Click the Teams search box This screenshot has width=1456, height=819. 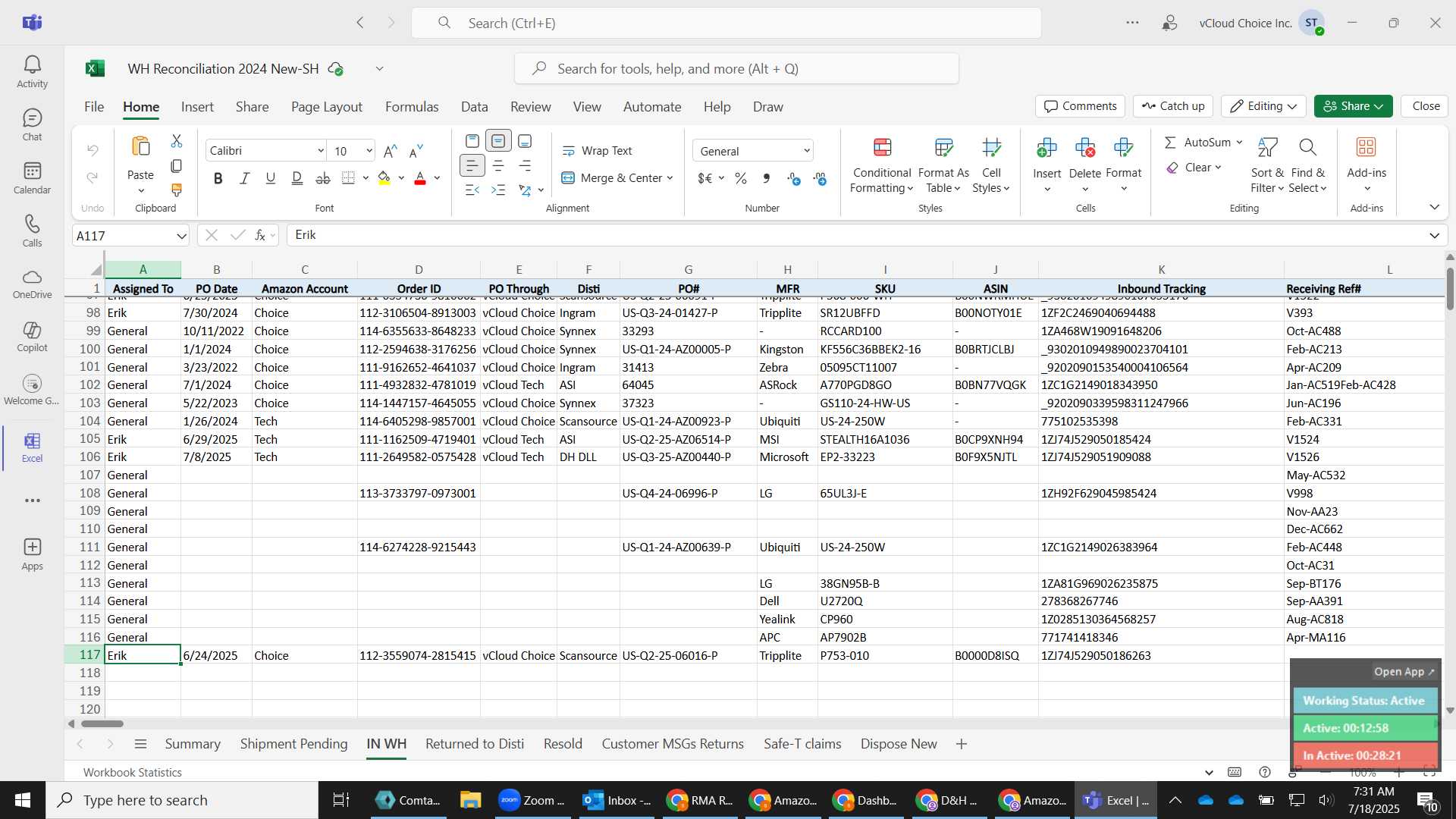(726, 24)
